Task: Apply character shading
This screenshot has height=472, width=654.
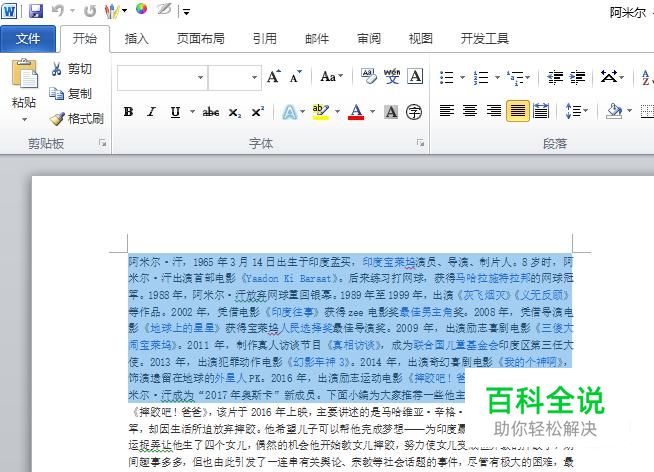Action: pyautogui.click(x=391, y=112)
